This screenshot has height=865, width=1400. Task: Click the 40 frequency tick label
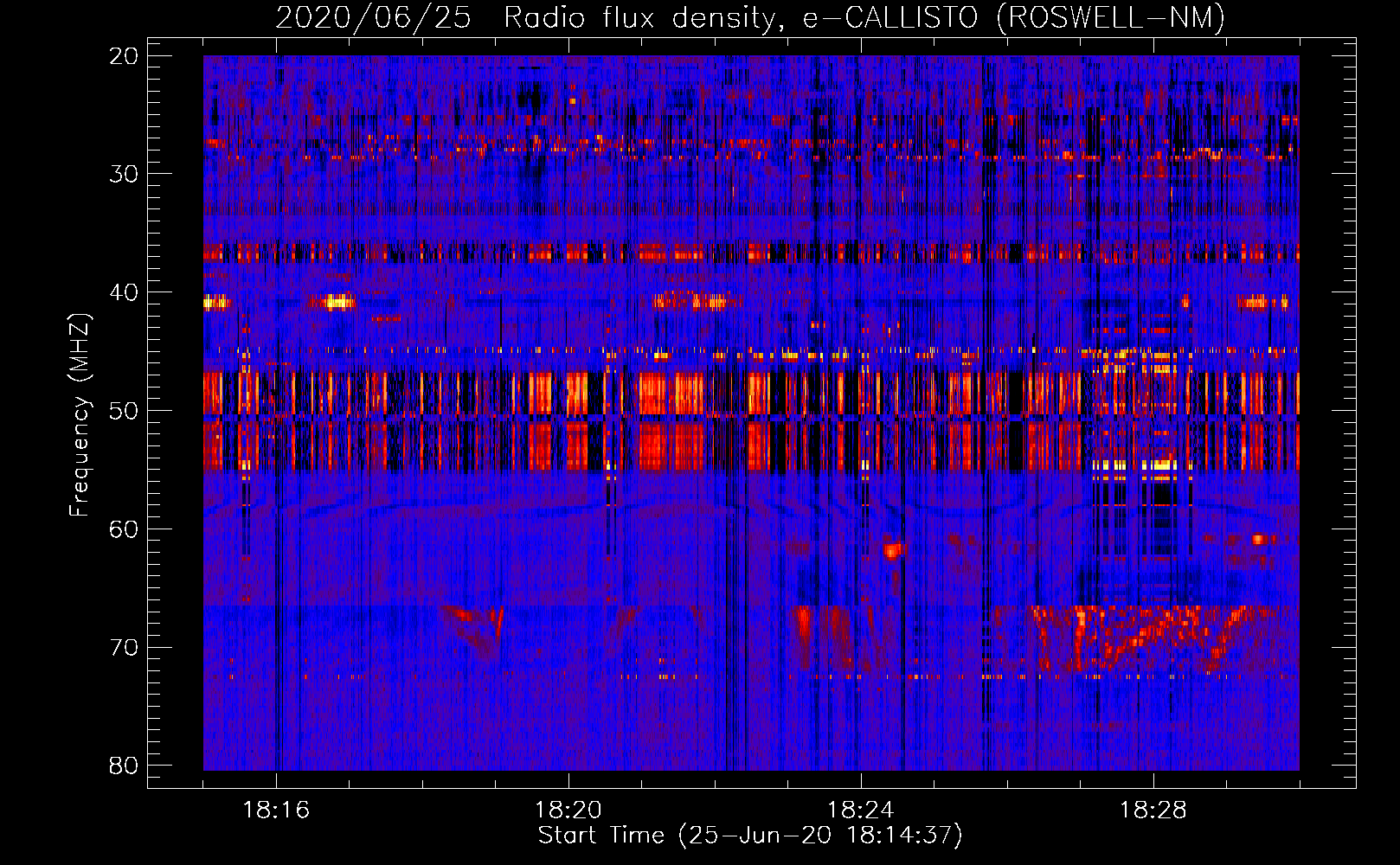(x=125, y=292)
